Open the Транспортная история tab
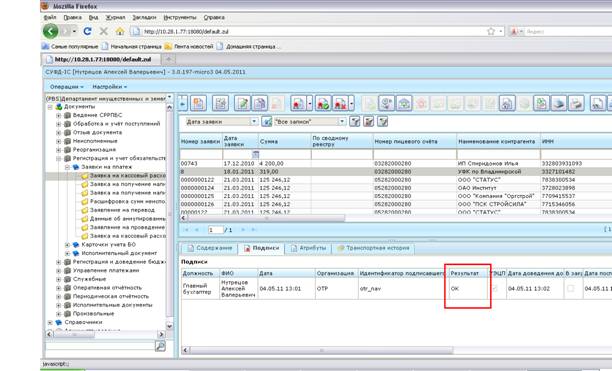Image resolution: width=612 pixels, height=371 pixels. pos(374,248)
